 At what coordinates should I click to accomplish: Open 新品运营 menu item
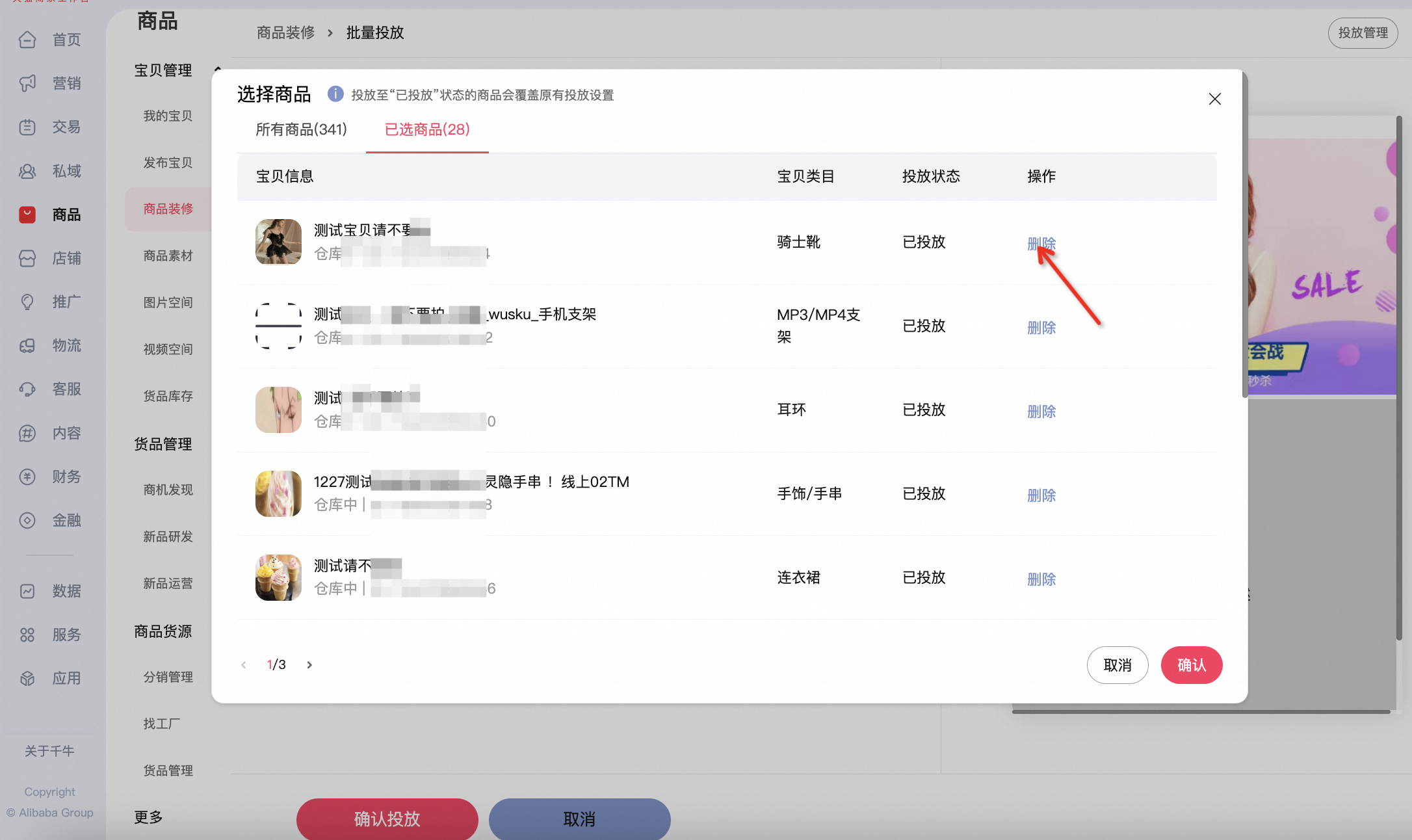pyautogui.click(x=168, y=583)
